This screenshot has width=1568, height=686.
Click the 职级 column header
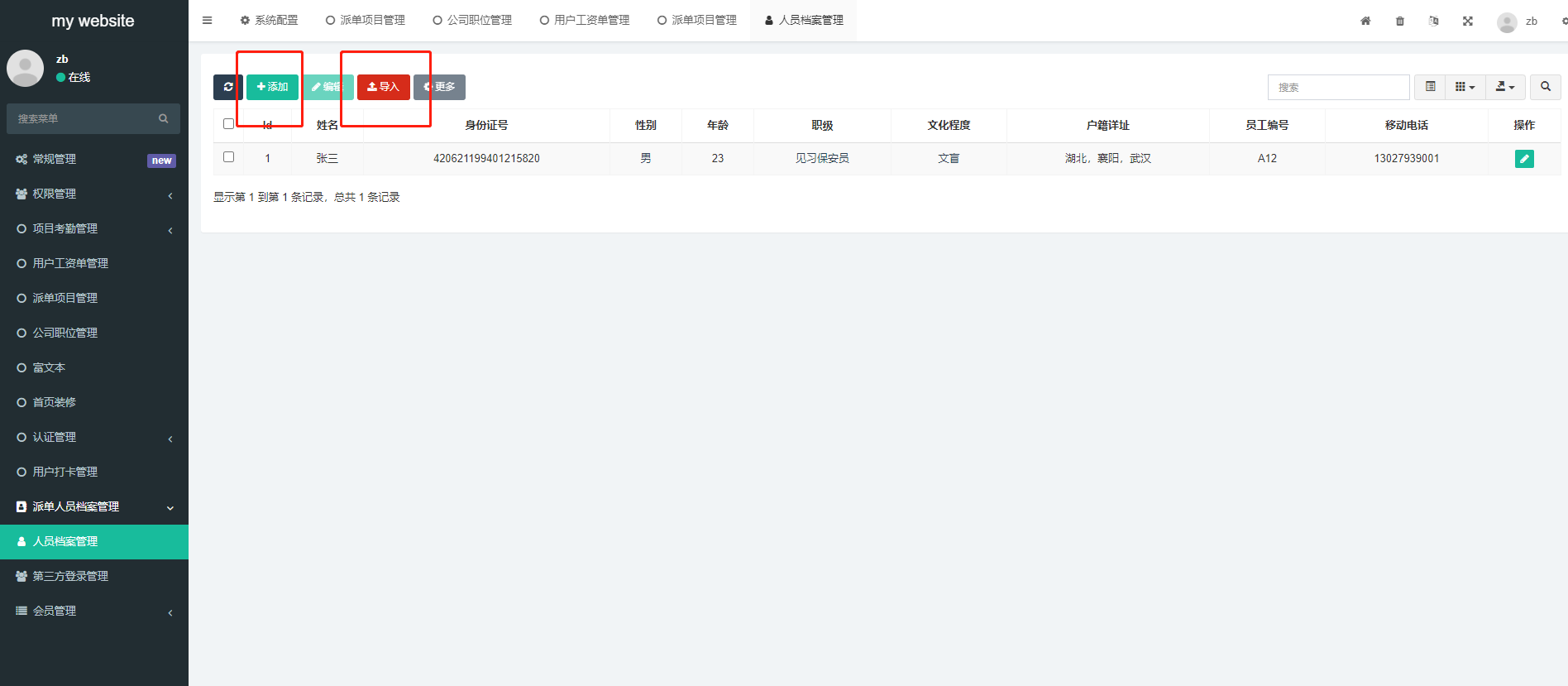[x=822, y=125]
